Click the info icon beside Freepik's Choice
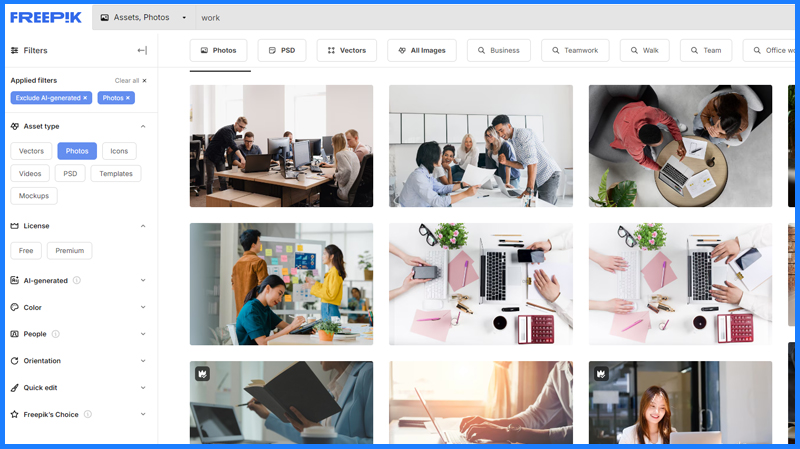This screenshot has width=800, height=449. tap(88, 414)
